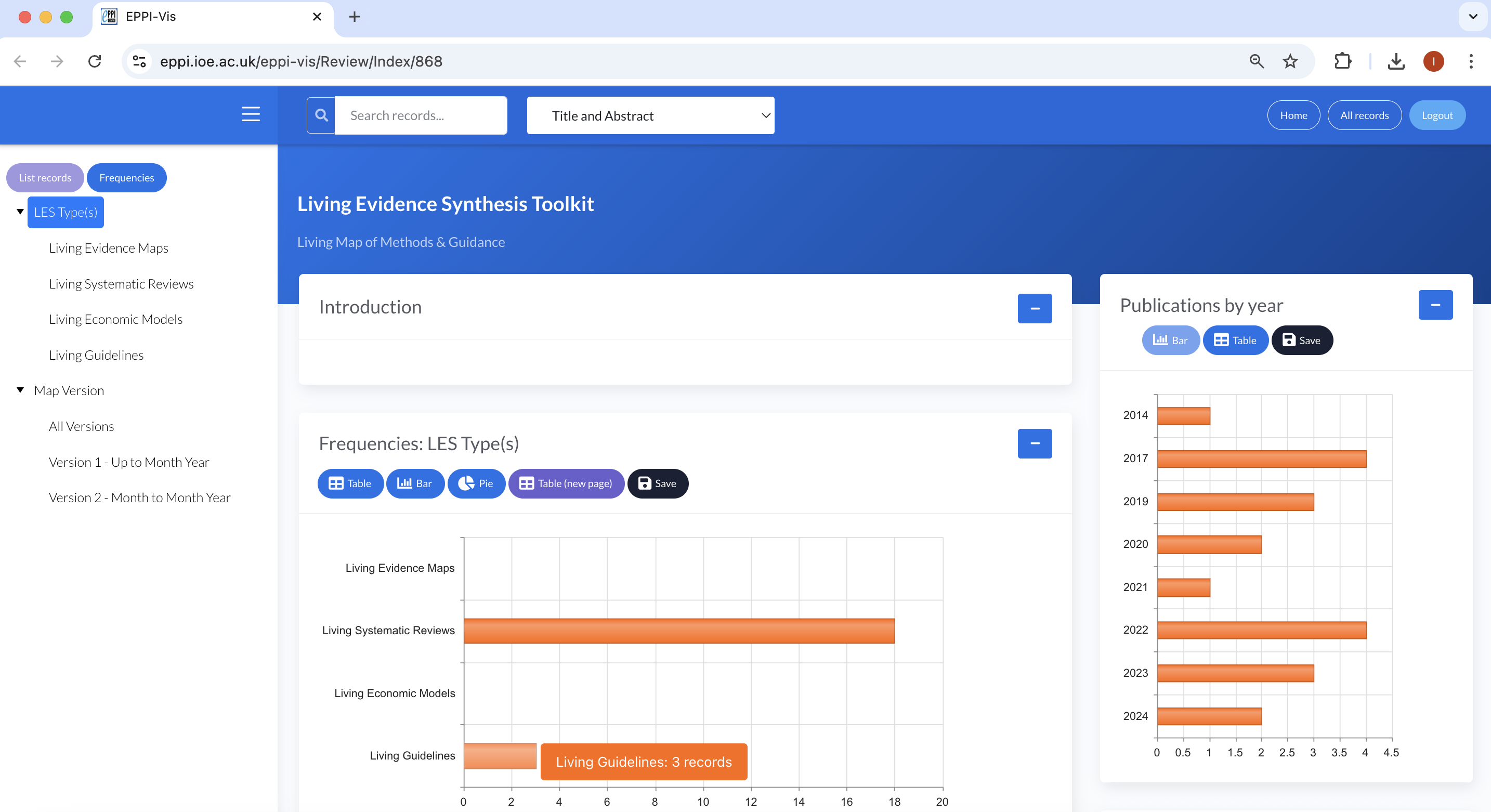Click the 2024 bar in publications chart

pyautogui.click(x=1209, y=716)
